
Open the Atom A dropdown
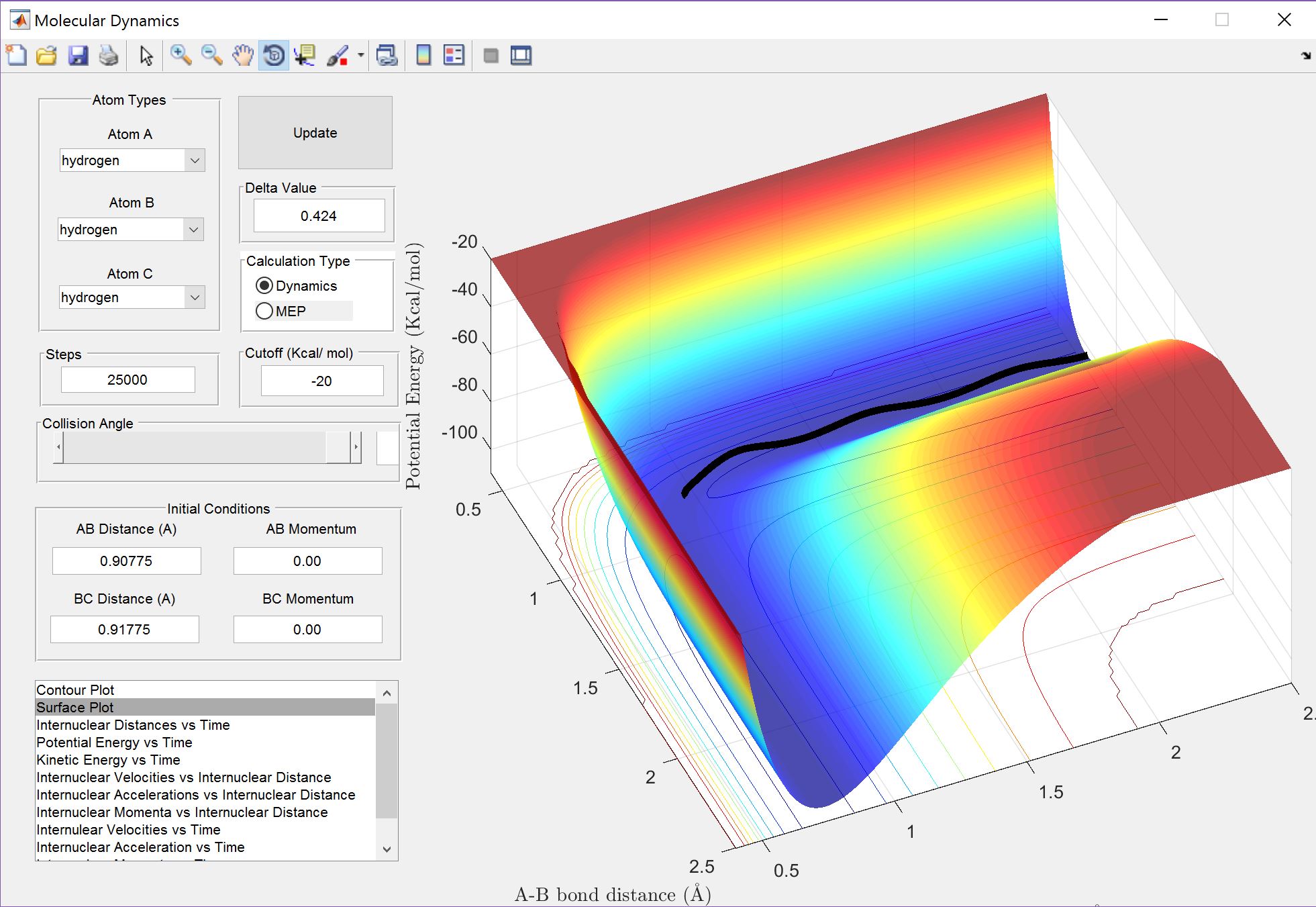coord(195,160)
